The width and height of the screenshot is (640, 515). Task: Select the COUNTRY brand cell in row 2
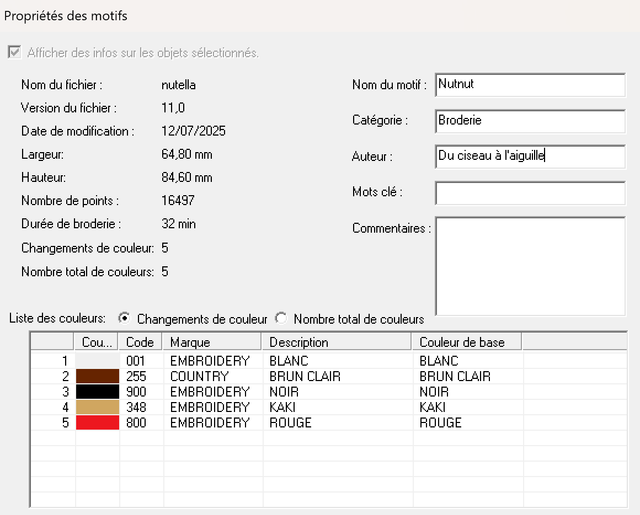[x=200, y=376]
